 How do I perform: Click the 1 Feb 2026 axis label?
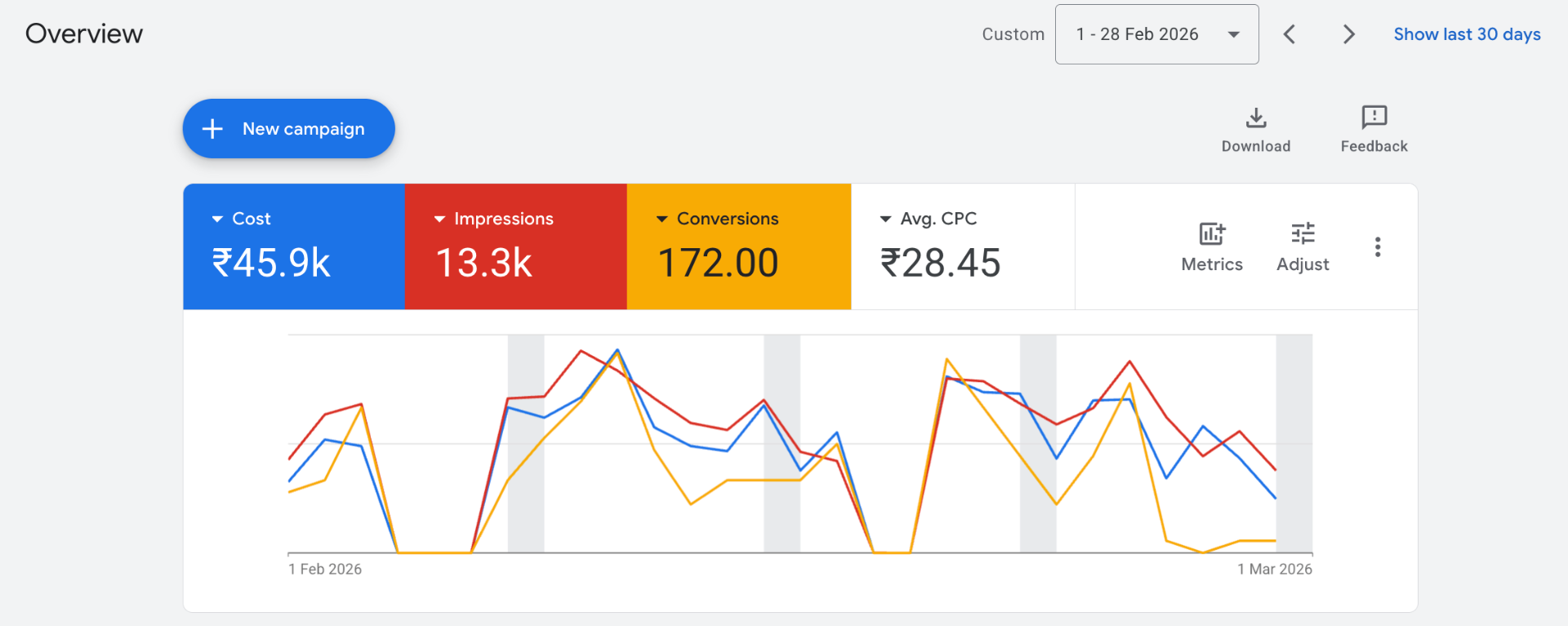(325, 569)
